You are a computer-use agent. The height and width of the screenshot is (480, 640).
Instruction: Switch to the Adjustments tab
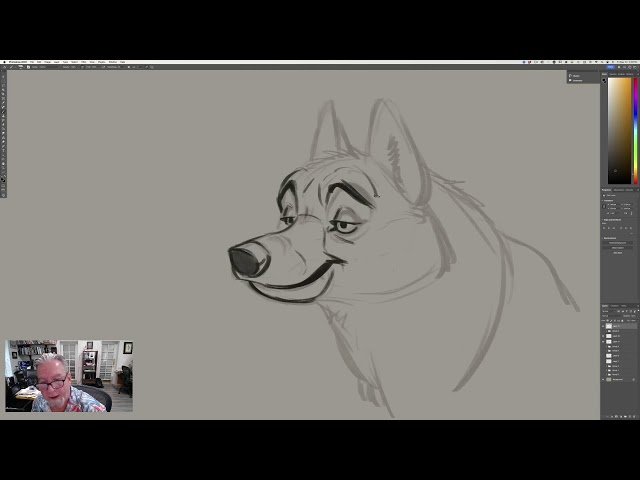point(618,190)
